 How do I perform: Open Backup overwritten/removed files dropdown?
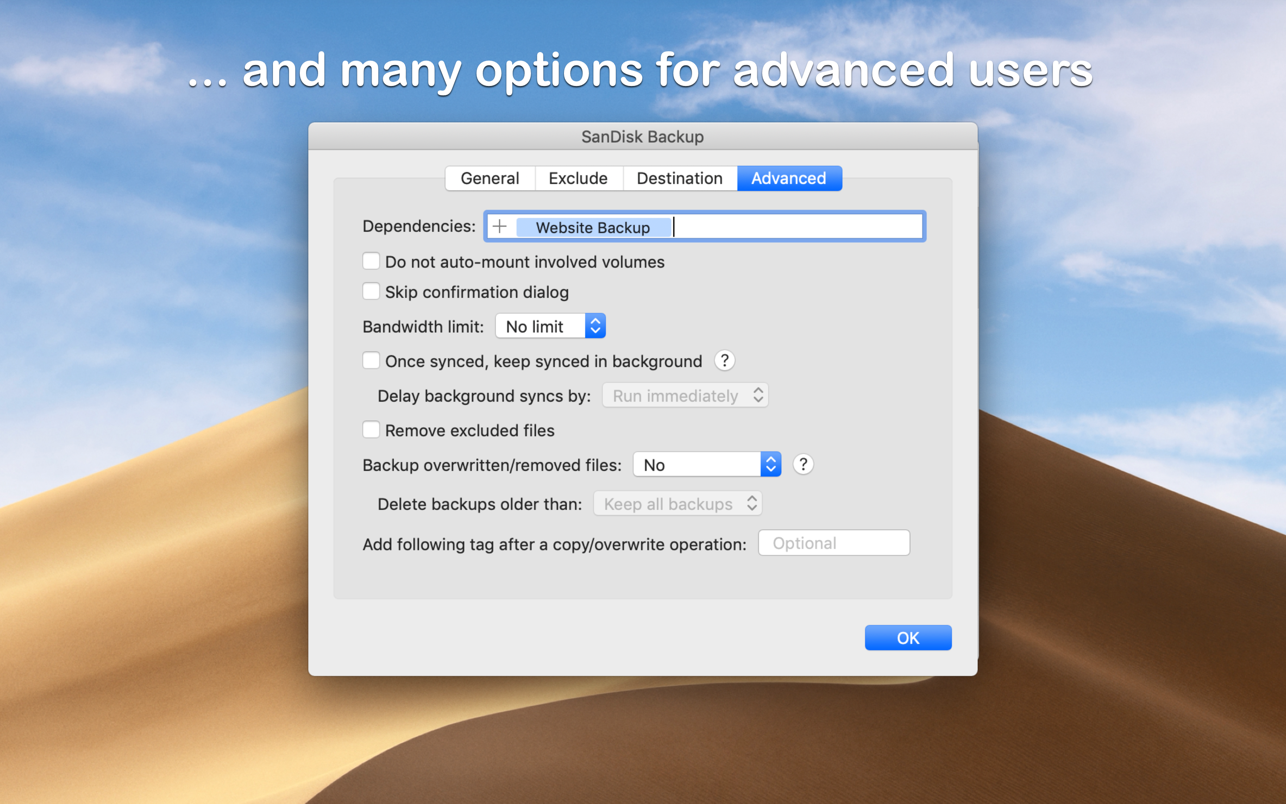pyautogui.click(x=707, y=464)
